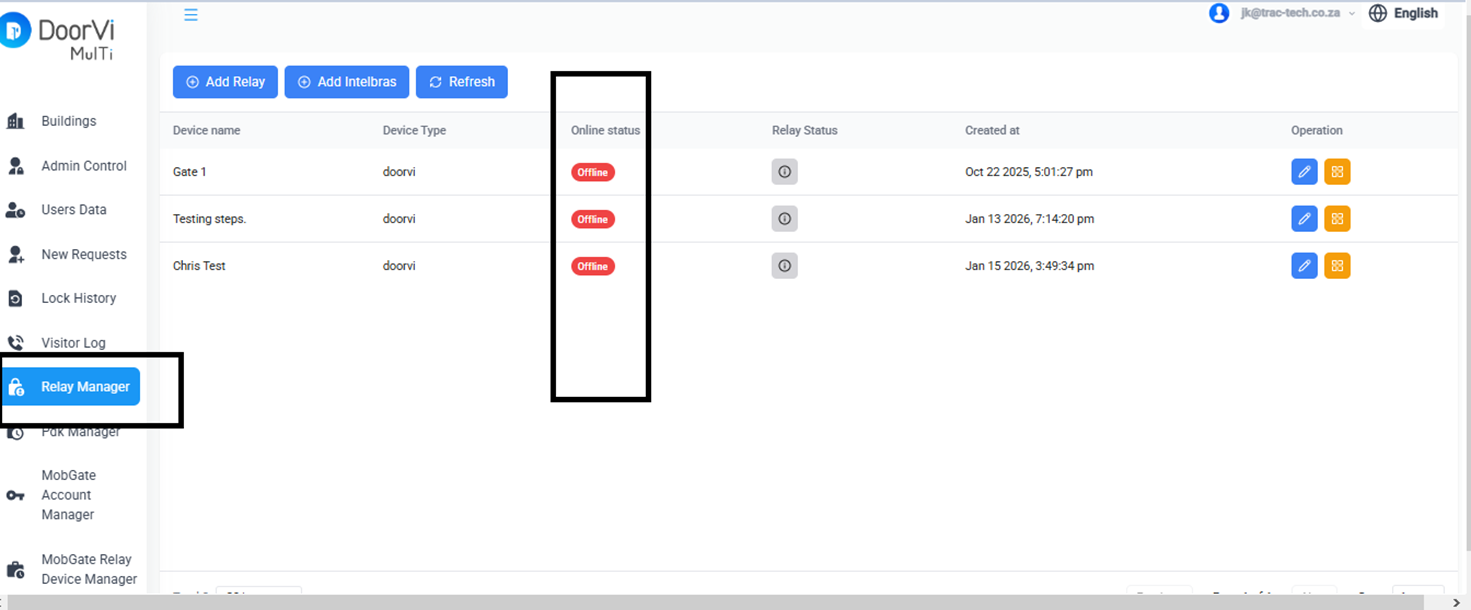Edit the Testing steps. relay
This screenshot has height=610, width=1471.
[1304, 219]
